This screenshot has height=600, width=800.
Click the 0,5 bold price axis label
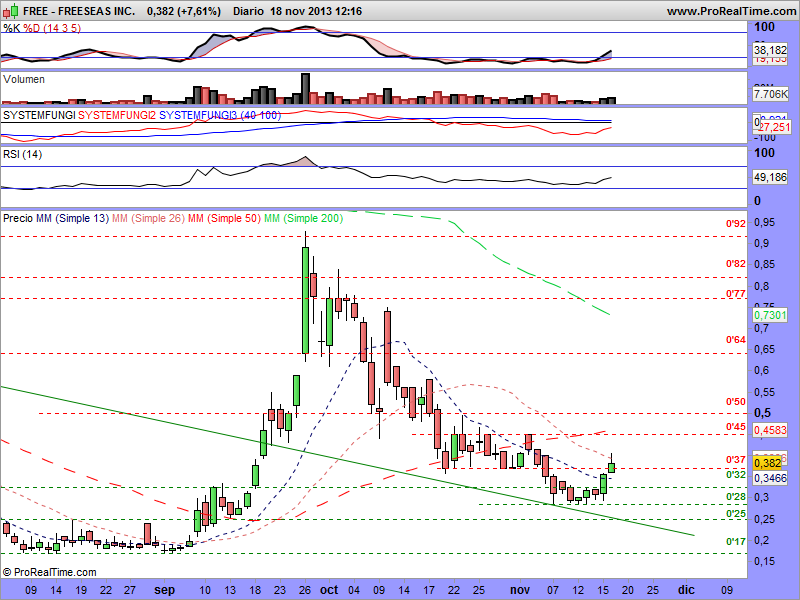click(x=763, y=413)
